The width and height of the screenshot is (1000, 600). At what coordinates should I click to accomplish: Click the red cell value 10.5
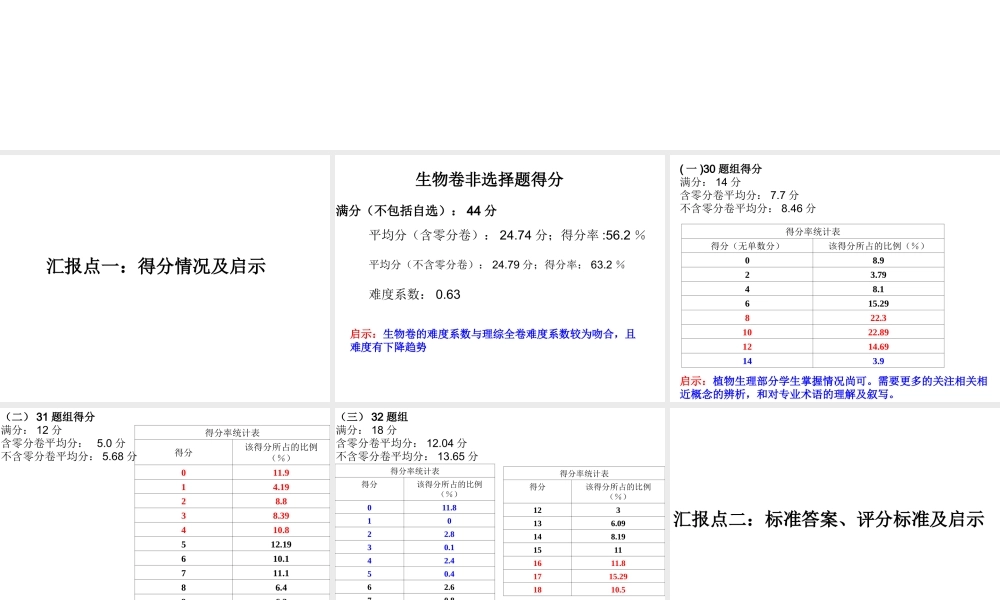tap(617, 590)
